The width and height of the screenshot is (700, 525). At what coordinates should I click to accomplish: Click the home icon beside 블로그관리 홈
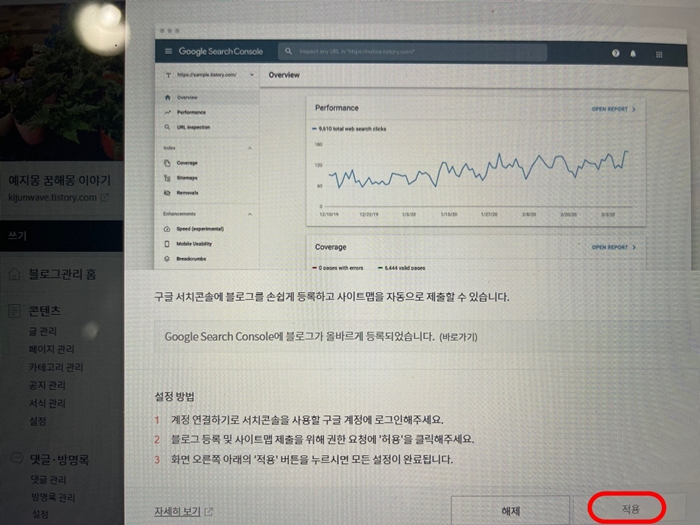(x=14, y=274)
